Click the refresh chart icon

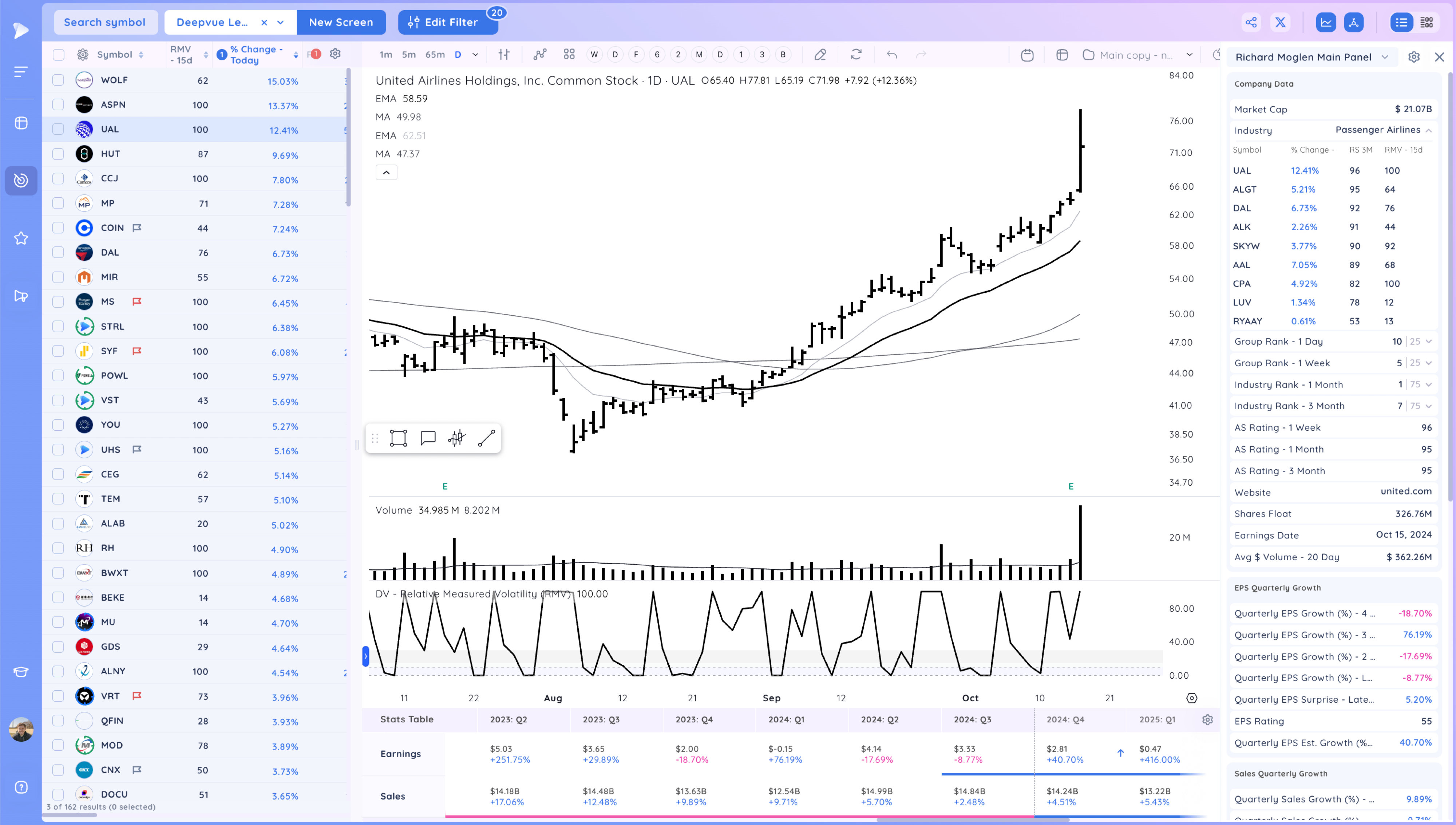click(856, 54)
